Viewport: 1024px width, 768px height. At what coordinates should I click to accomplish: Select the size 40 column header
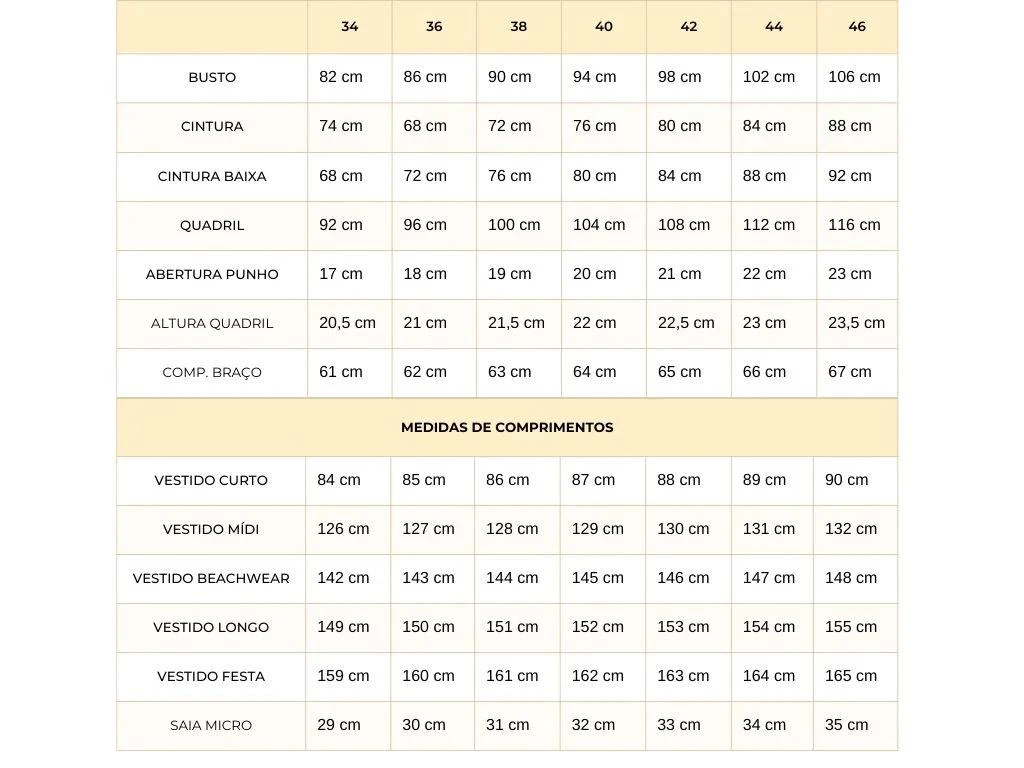tap(604, 27)
